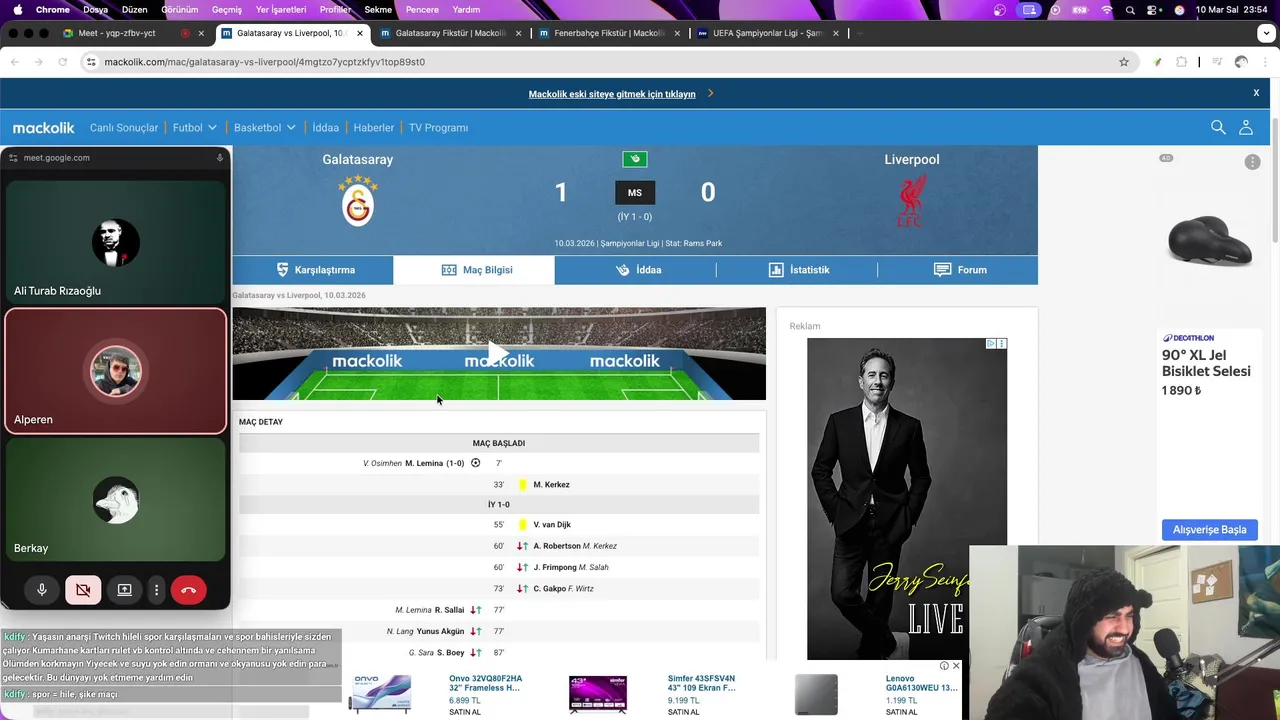The height and width of the screenshot is (720, 1280).
Task: Switch to the İstatistik tab
Action: (797, 270)
